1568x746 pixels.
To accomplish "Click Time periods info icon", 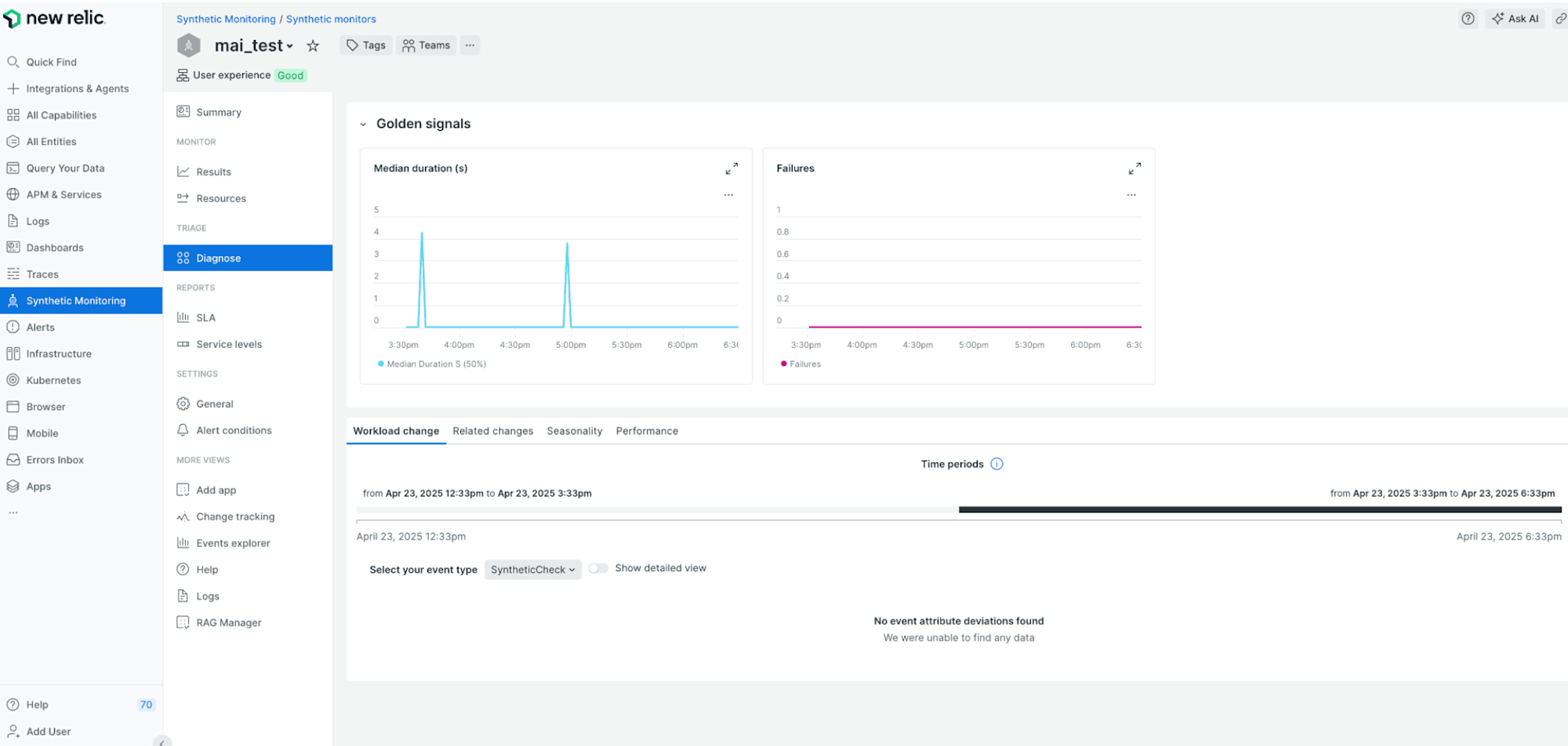I will (x=996, y=464).
